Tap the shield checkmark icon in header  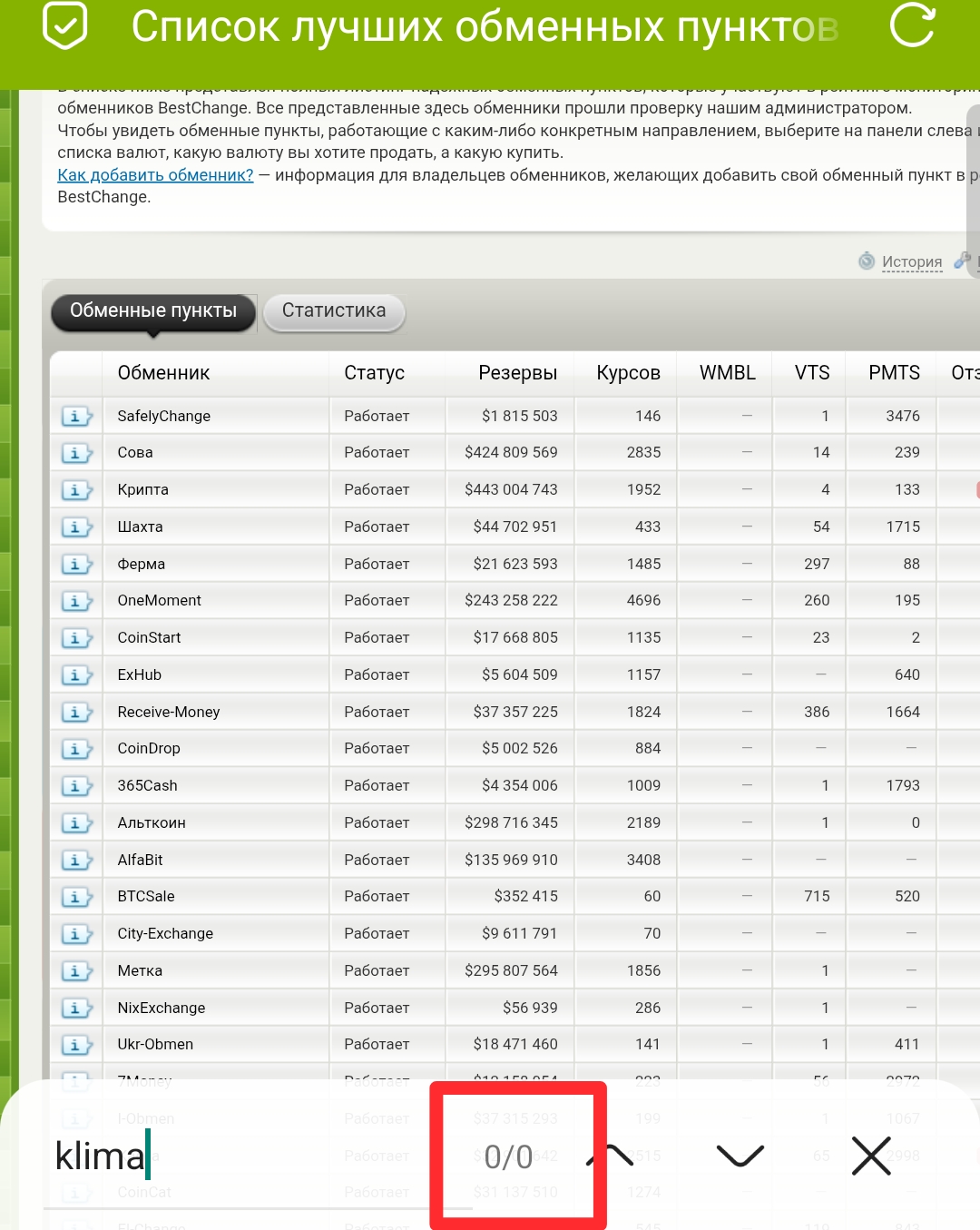pos(64,25)
